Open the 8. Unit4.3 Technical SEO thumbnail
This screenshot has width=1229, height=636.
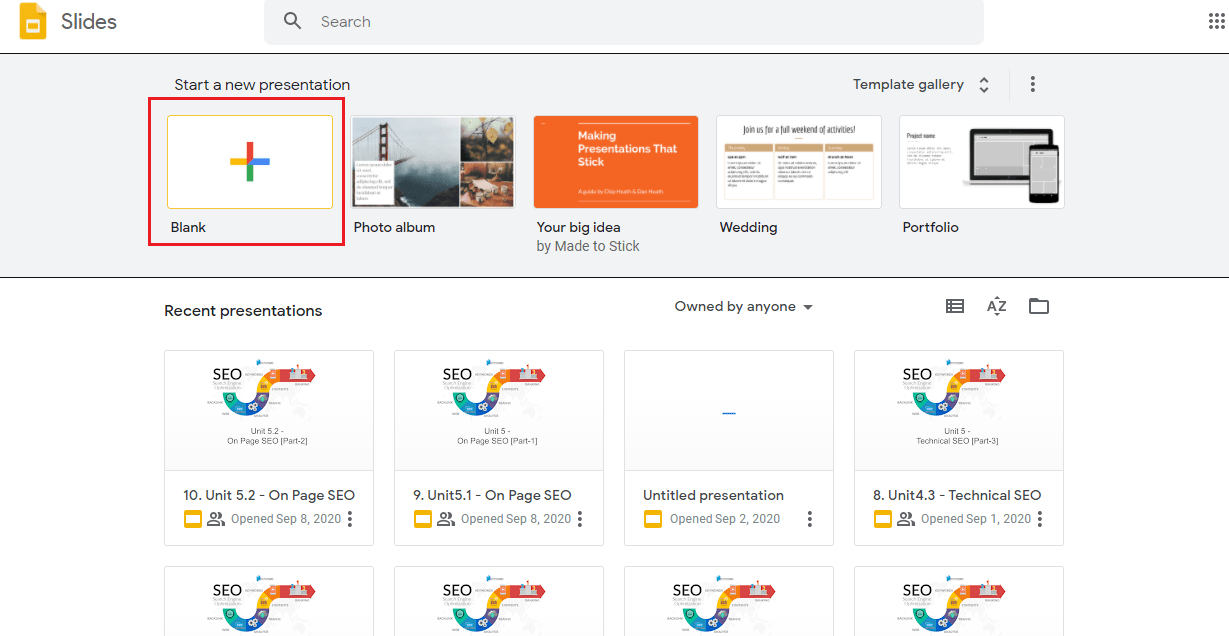click(x=959, y=410)
